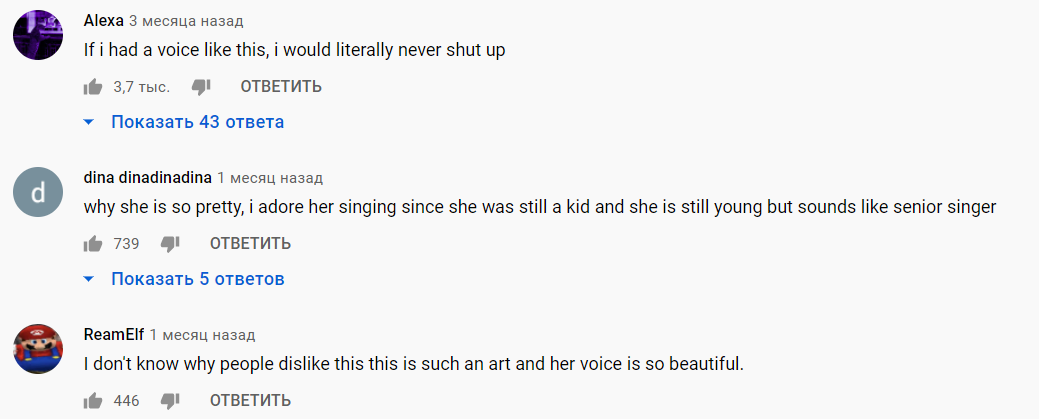Viewport: 1039px width, 419px height.
Task: Like Alexa's comment with thumbs up
Action: (94, 87)
